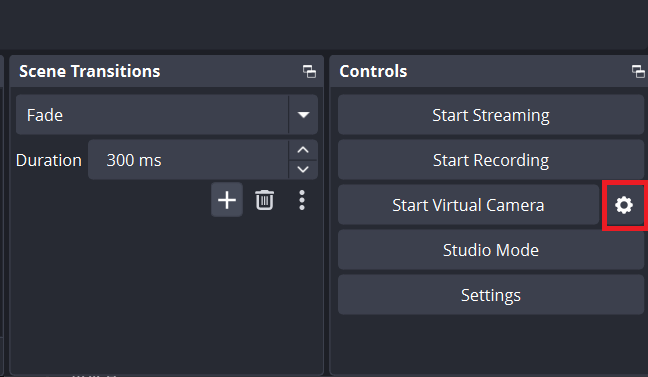This screenshot has width=648, height=377.
Task: Enable Studio Mode
Action: click(x=491, y=250)
